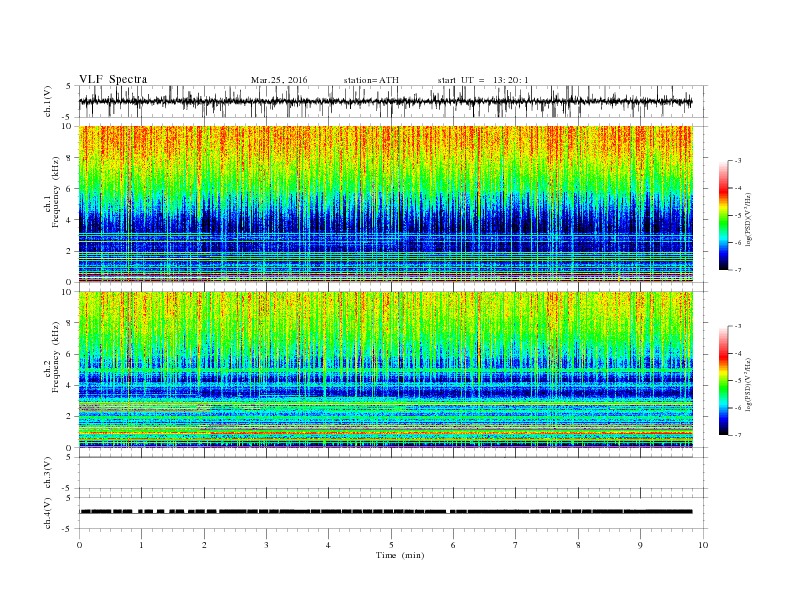Image resolution: width=792 pixels, height=612 pixels.
Task: Select the "start UT = 13:20:1" text
Action: [x=483, y=80]
